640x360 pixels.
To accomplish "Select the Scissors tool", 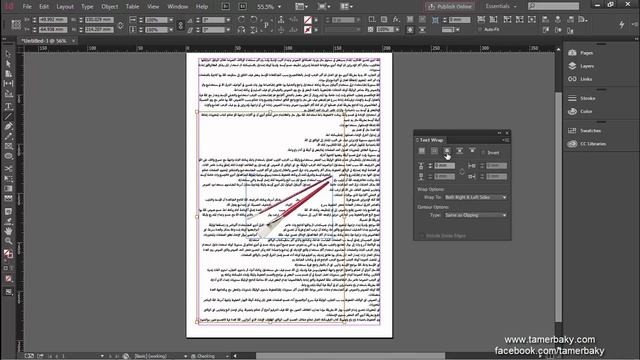I will pyautogui.click(x=8, y=169).
